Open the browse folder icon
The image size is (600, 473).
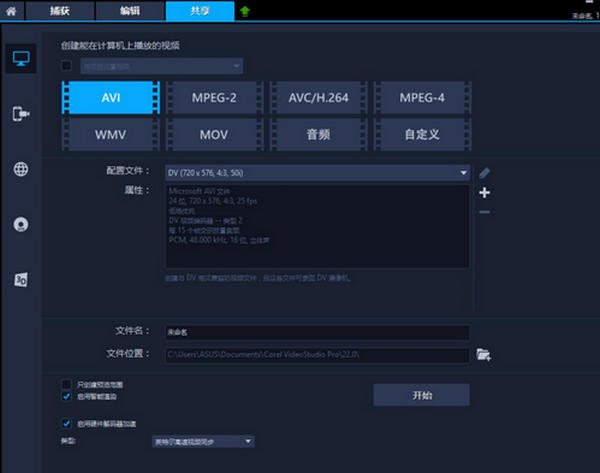pyautogui.click(x=484, y=355)
